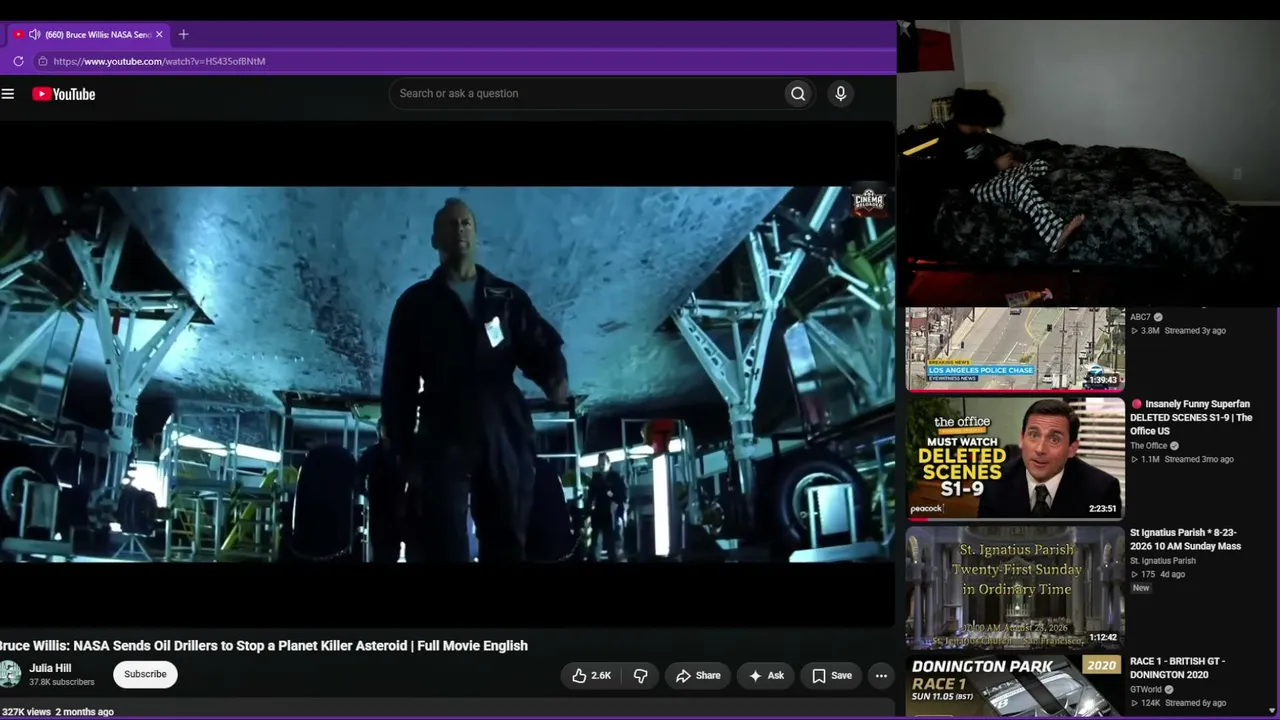Open 'St Ignatius Parish * 8-23-2026' title
The height and width of the screenshot is (720, 1280).
1185,540
